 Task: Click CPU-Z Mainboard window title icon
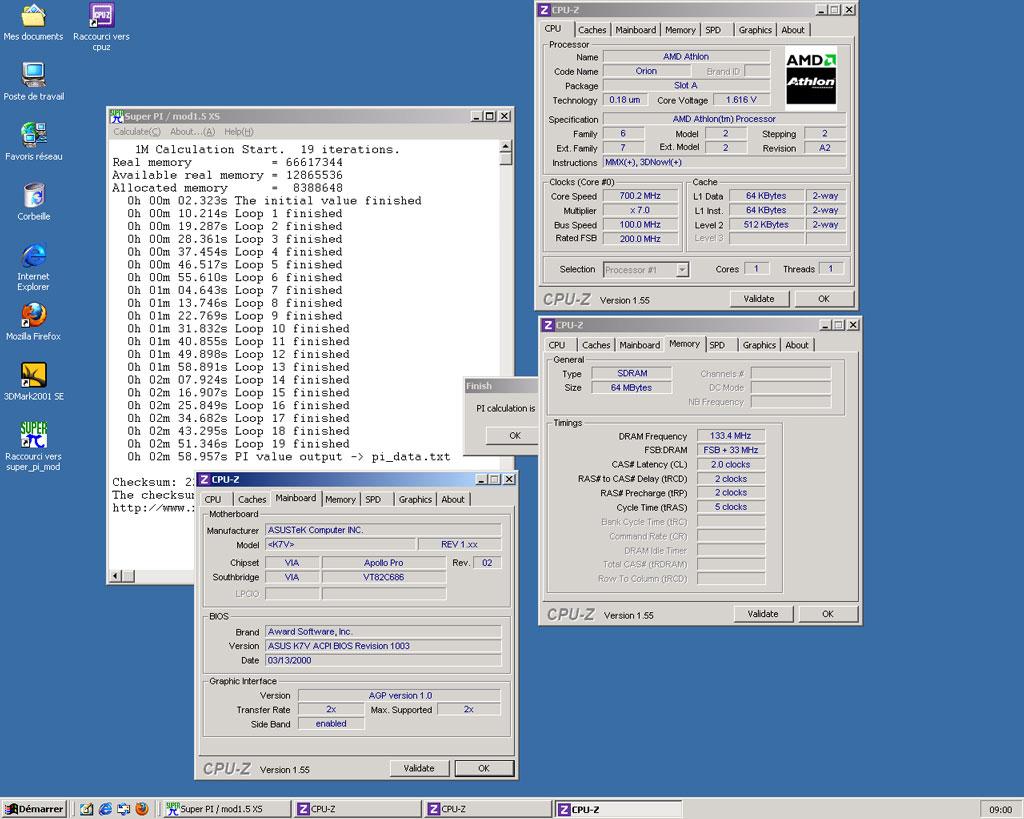pos(204,479)
